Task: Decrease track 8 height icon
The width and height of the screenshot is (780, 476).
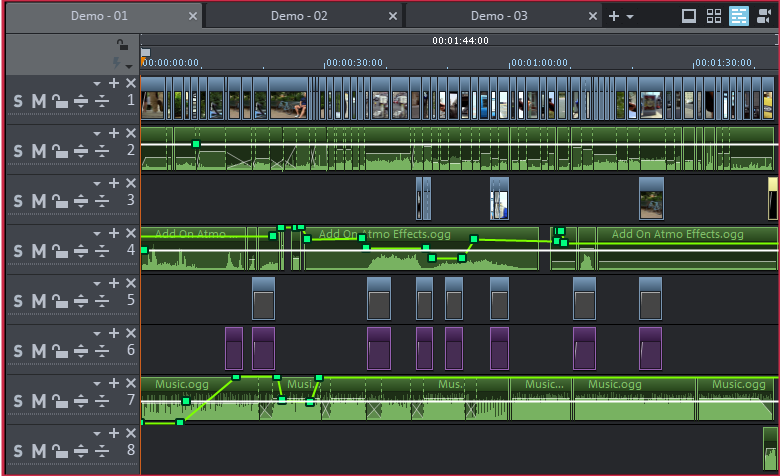Action: (x=102, y=451)
